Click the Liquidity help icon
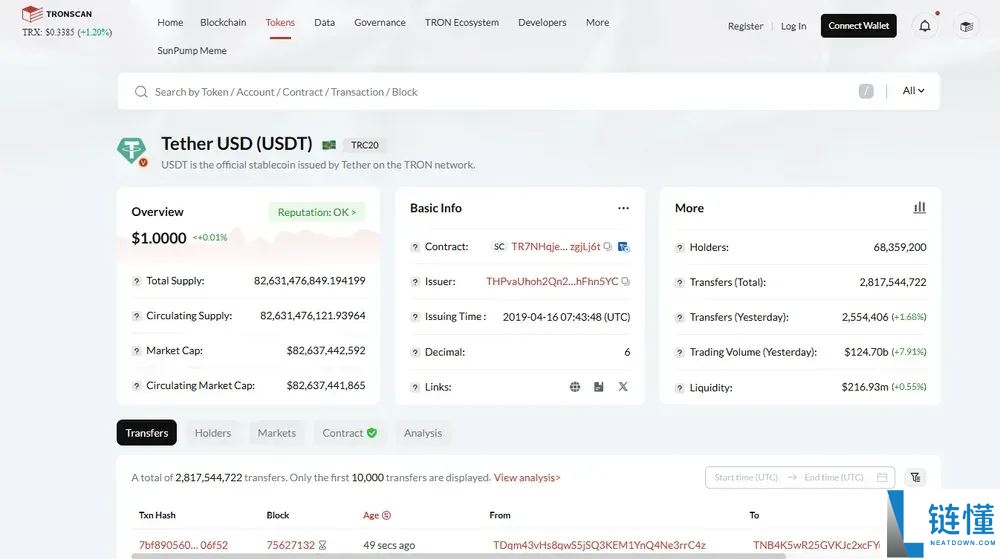The height and width of the screenshot is (559, 1000). click(x=679, y=388)
